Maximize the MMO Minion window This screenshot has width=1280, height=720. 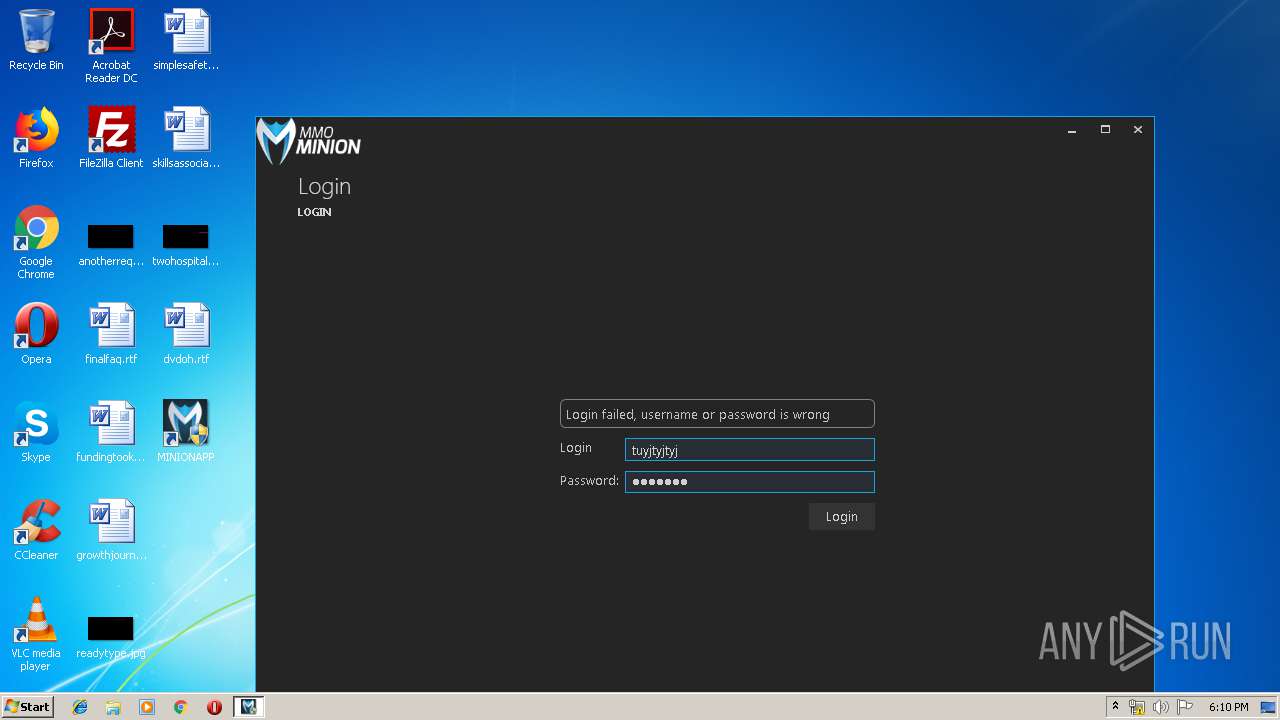1105,130
